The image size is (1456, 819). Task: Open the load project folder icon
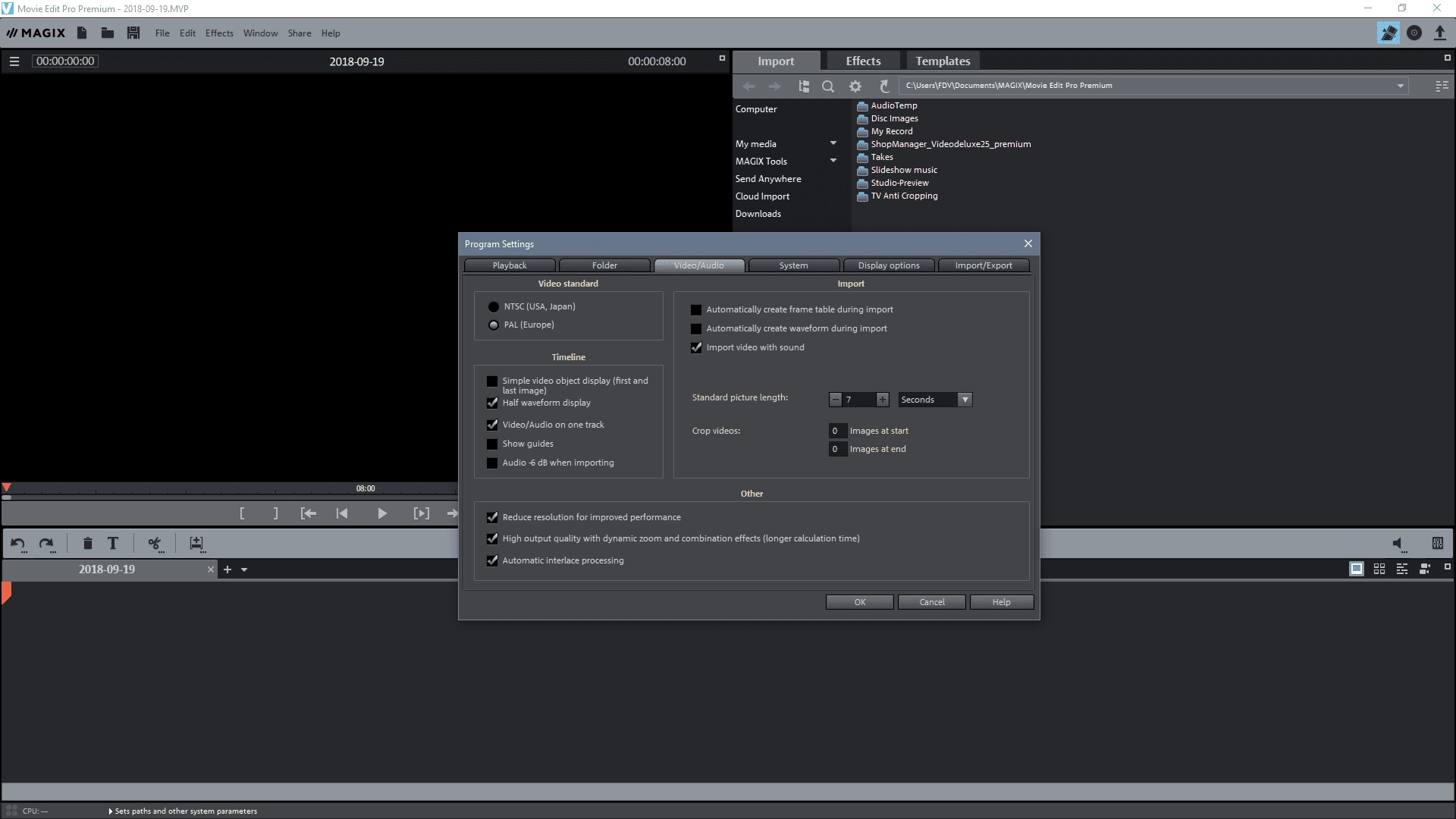[x=108, y=33]
